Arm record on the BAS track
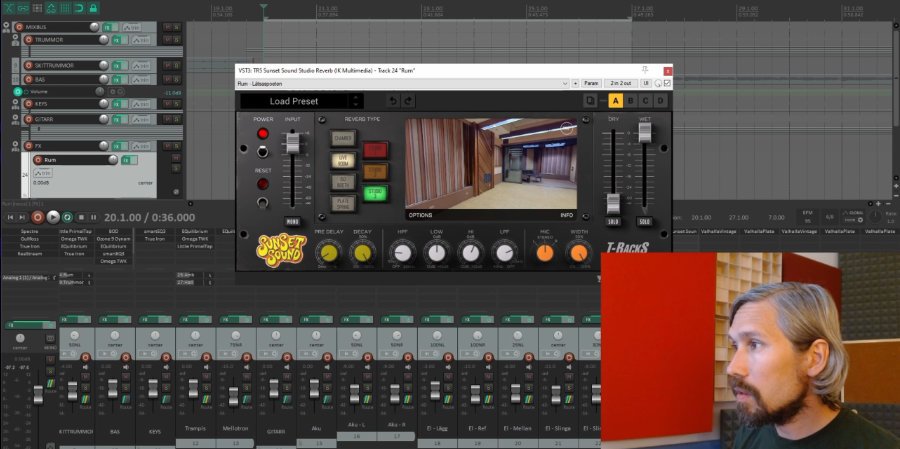This screenshot has height=449, width=900. 29,79
